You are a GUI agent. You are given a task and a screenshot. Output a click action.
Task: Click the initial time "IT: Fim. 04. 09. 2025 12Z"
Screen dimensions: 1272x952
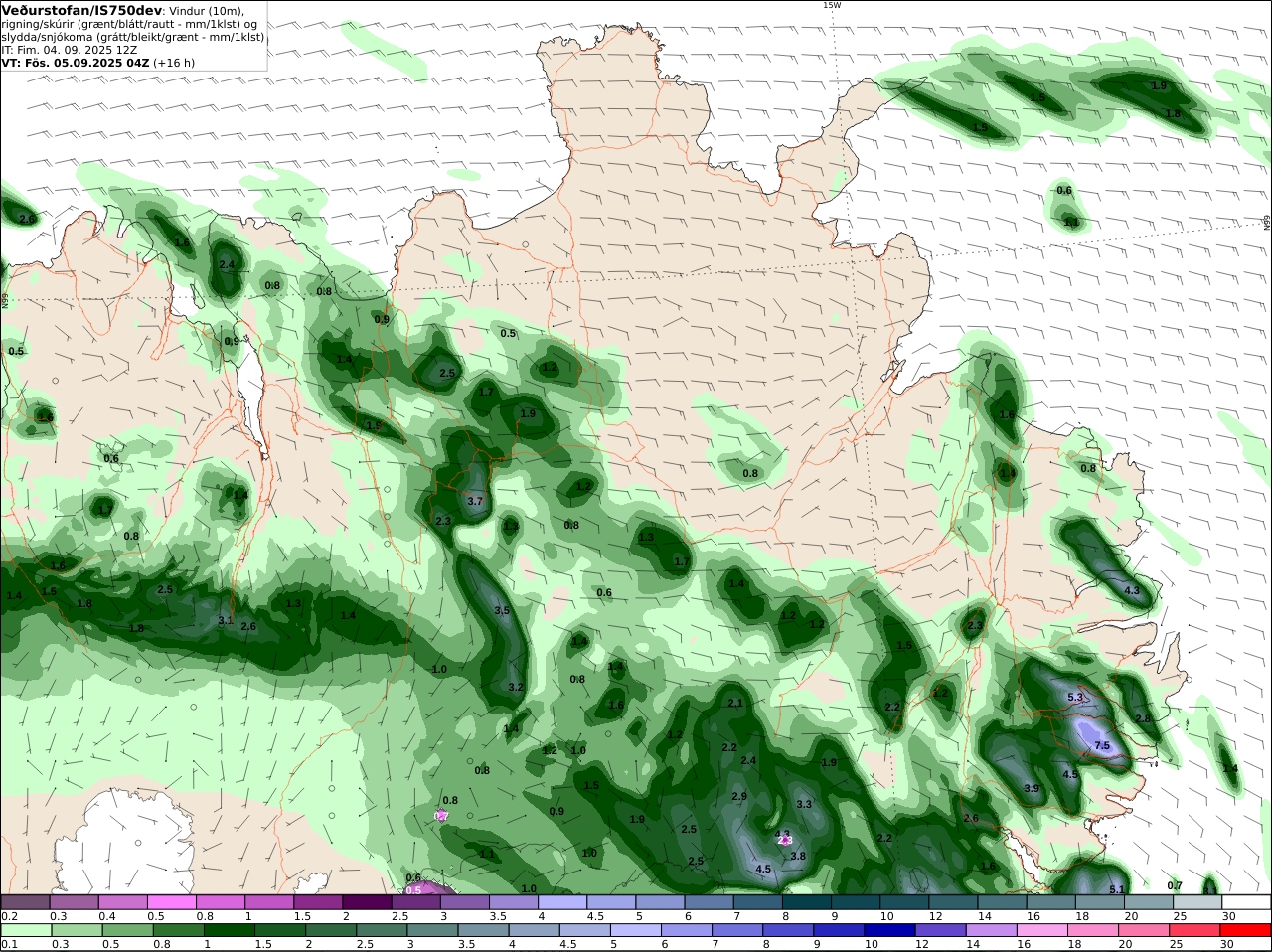tap(70, 49)
